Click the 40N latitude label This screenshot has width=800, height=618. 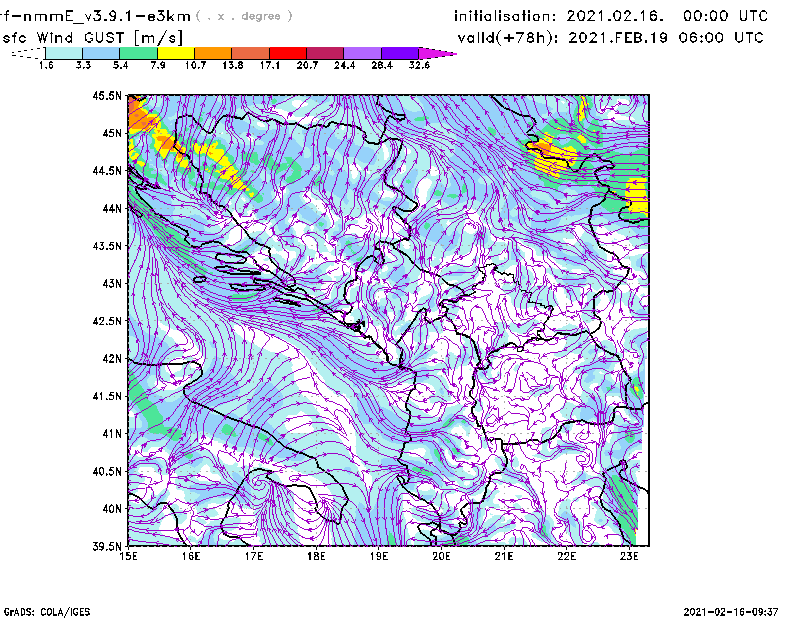(x=112, y=509)
